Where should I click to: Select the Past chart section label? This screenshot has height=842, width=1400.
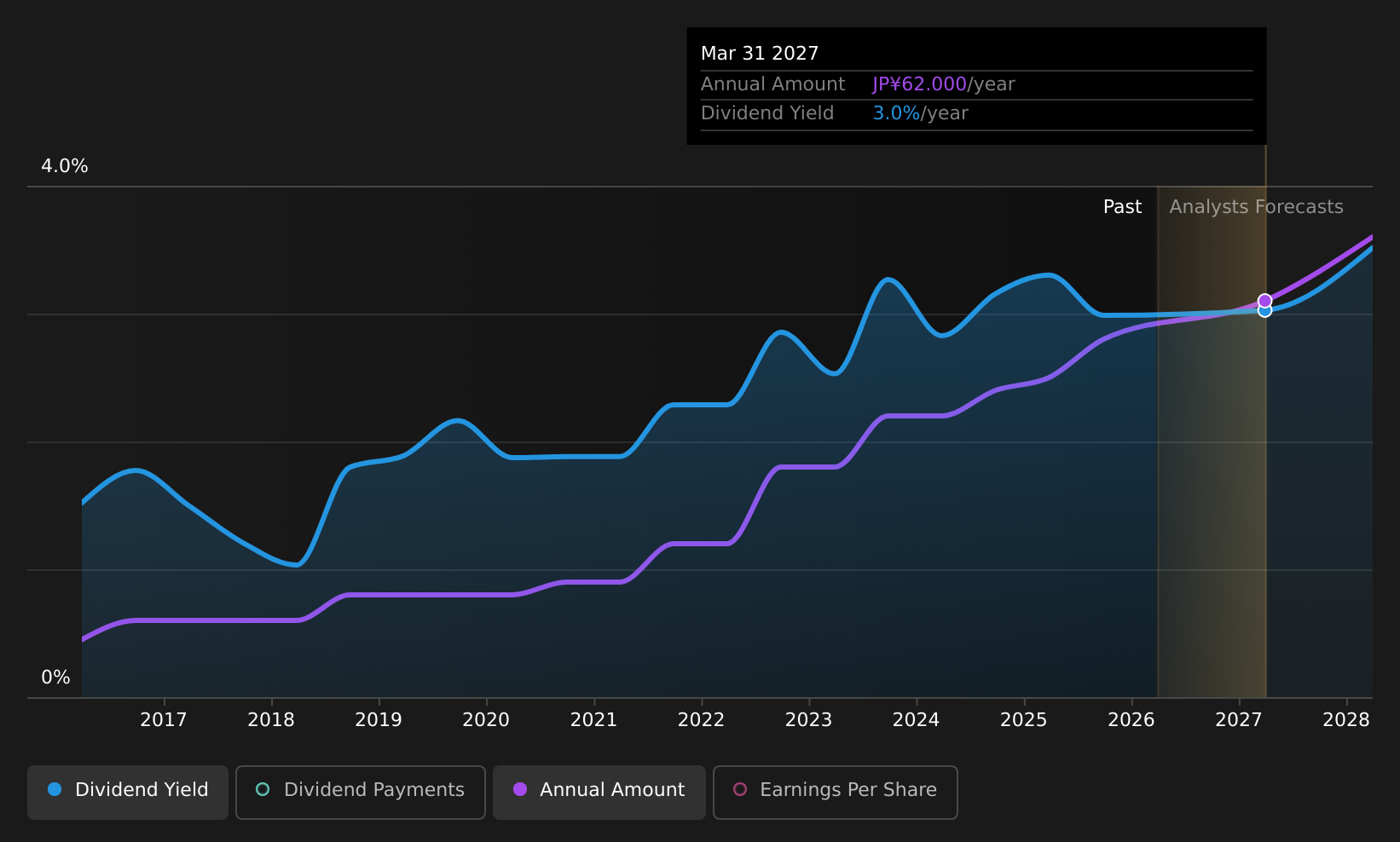(1123, 206)
